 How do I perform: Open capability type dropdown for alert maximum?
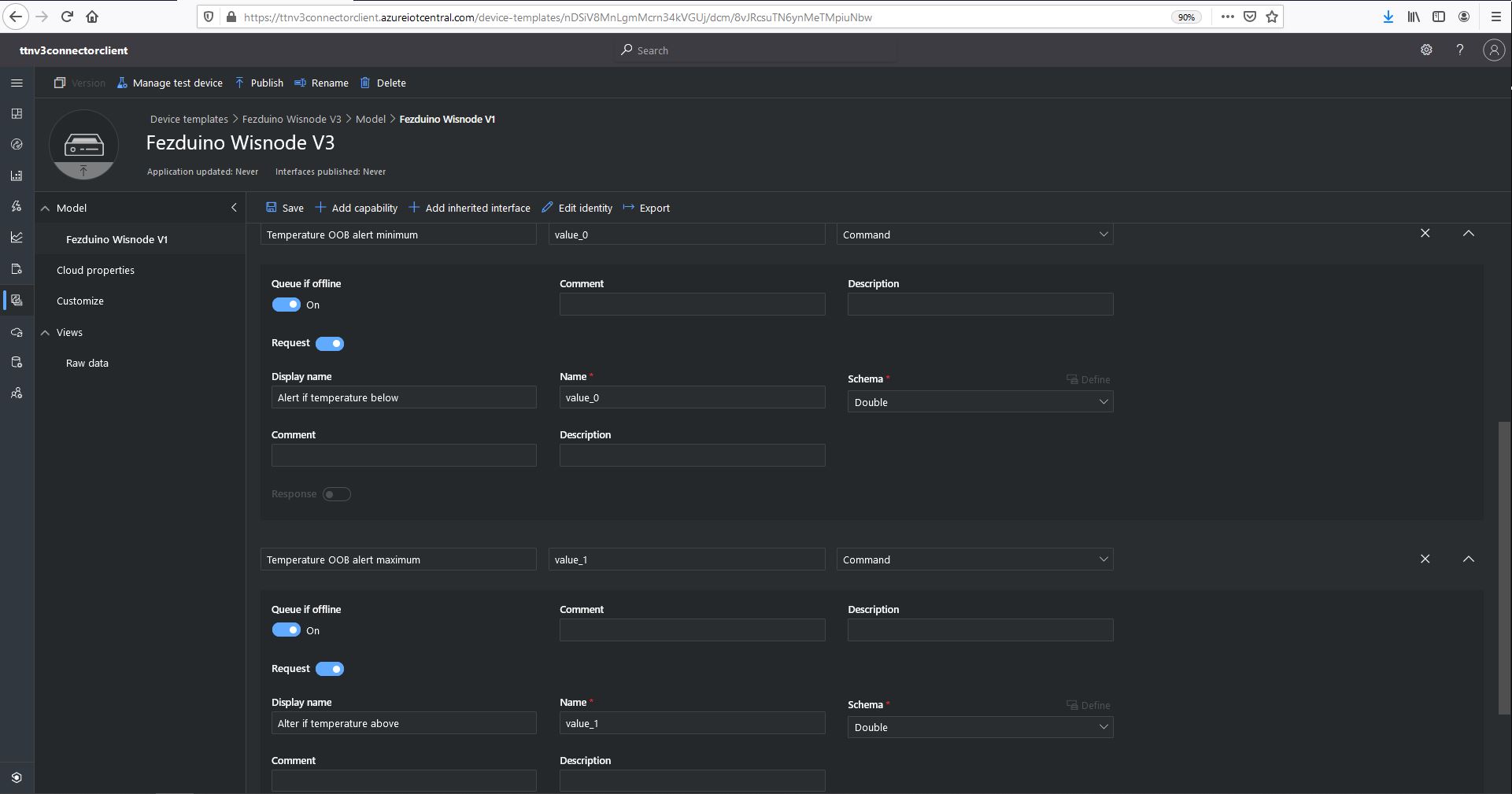click(974, 559)
